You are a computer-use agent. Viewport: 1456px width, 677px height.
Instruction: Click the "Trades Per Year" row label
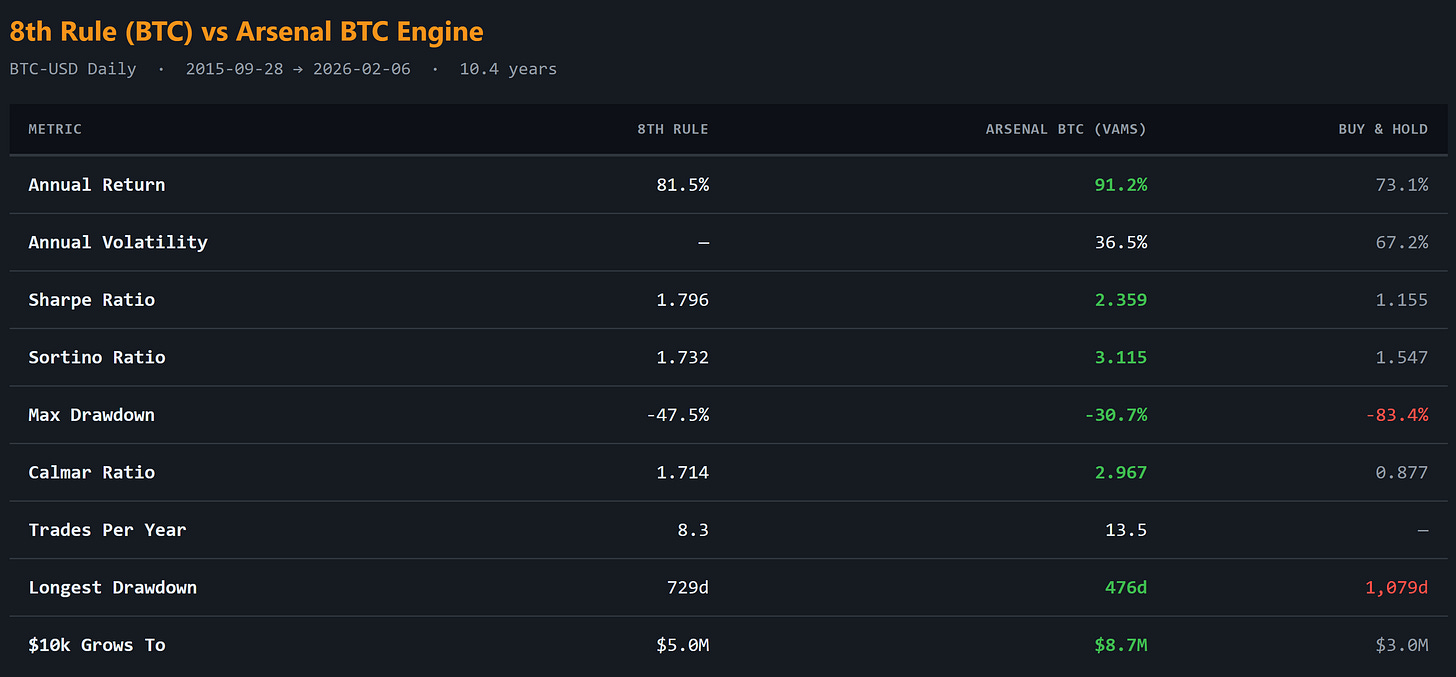tap(107, 529)
